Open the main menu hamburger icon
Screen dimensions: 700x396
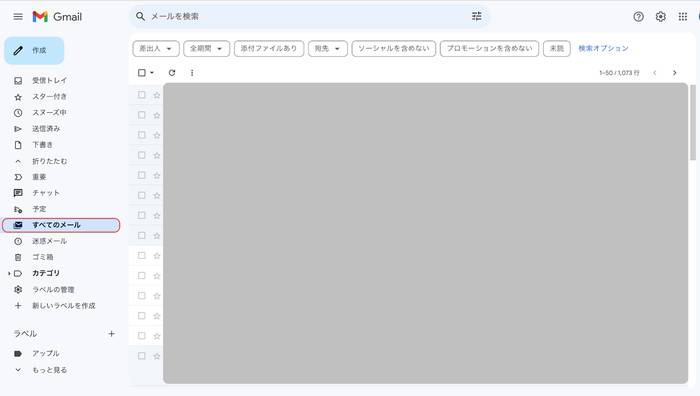point(18,17)
